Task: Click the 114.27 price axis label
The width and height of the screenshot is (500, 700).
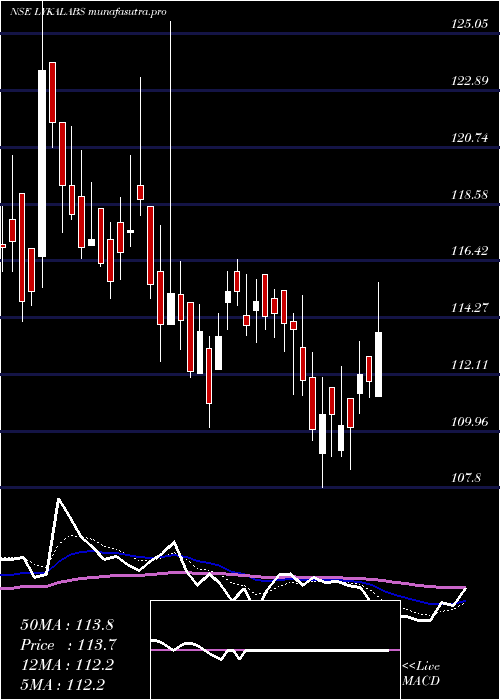Action: pos(469,308)
